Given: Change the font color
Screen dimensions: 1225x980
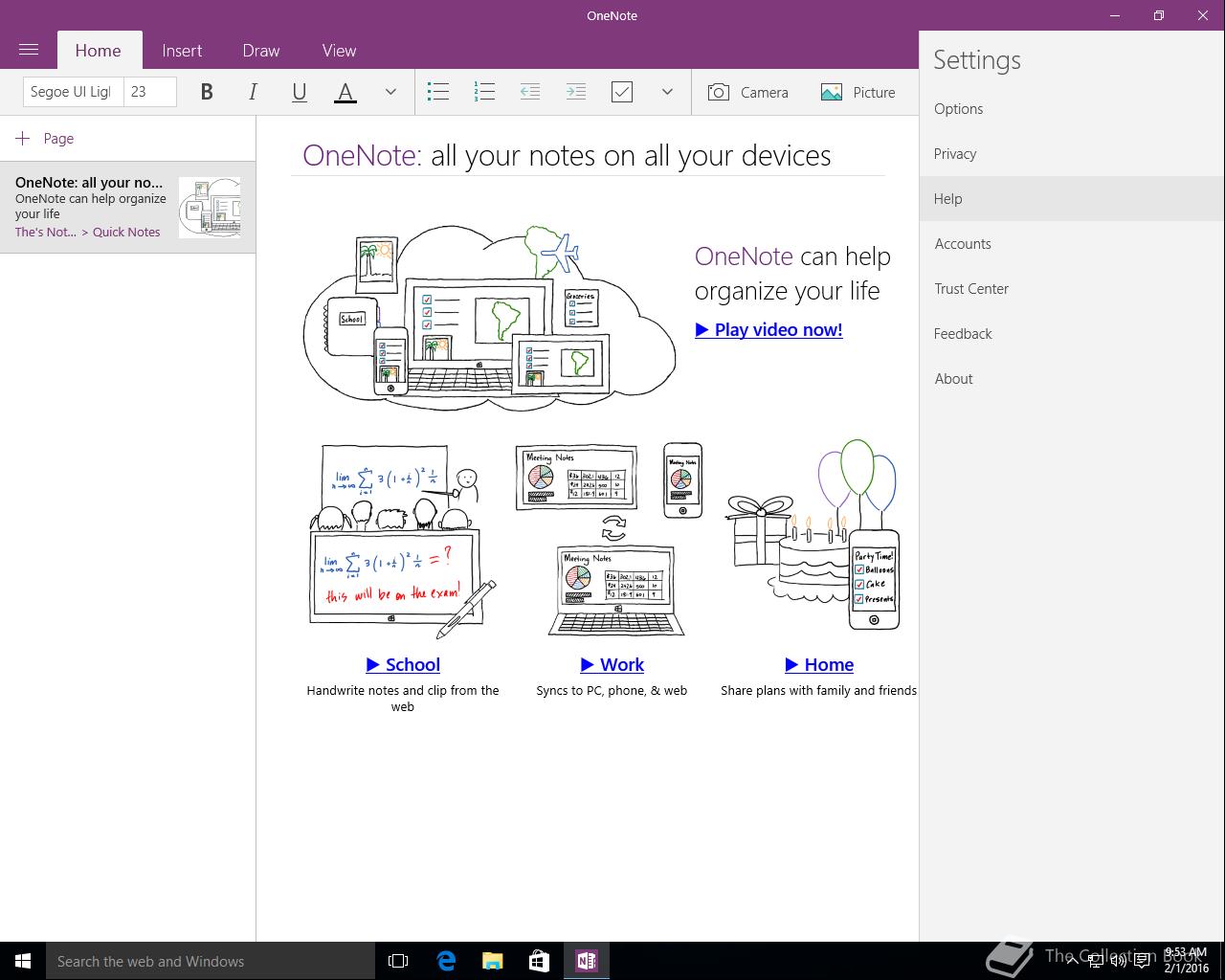Looking at the screenshot, I should click(345, 92).
